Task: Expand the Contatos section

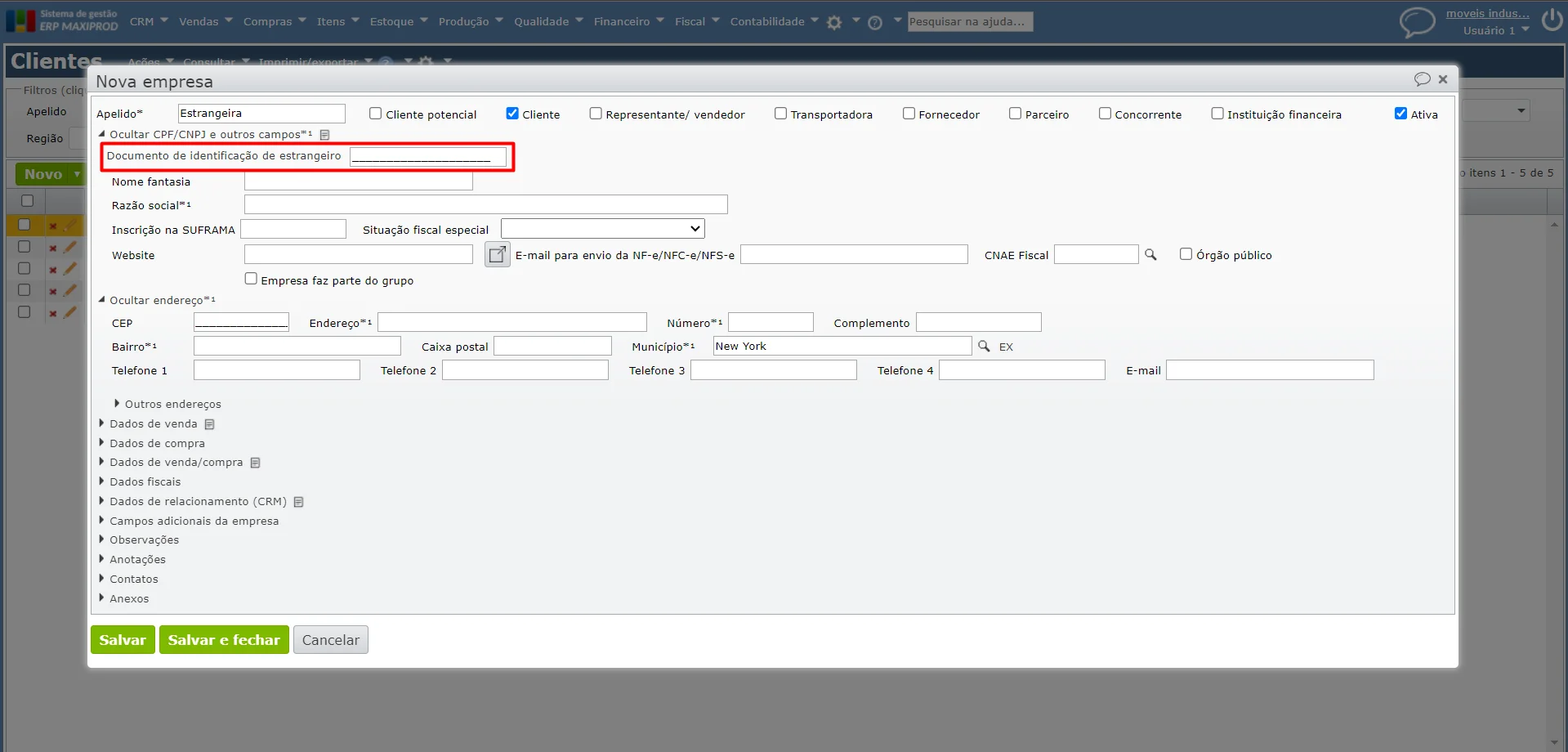Action: coord(102,579)
